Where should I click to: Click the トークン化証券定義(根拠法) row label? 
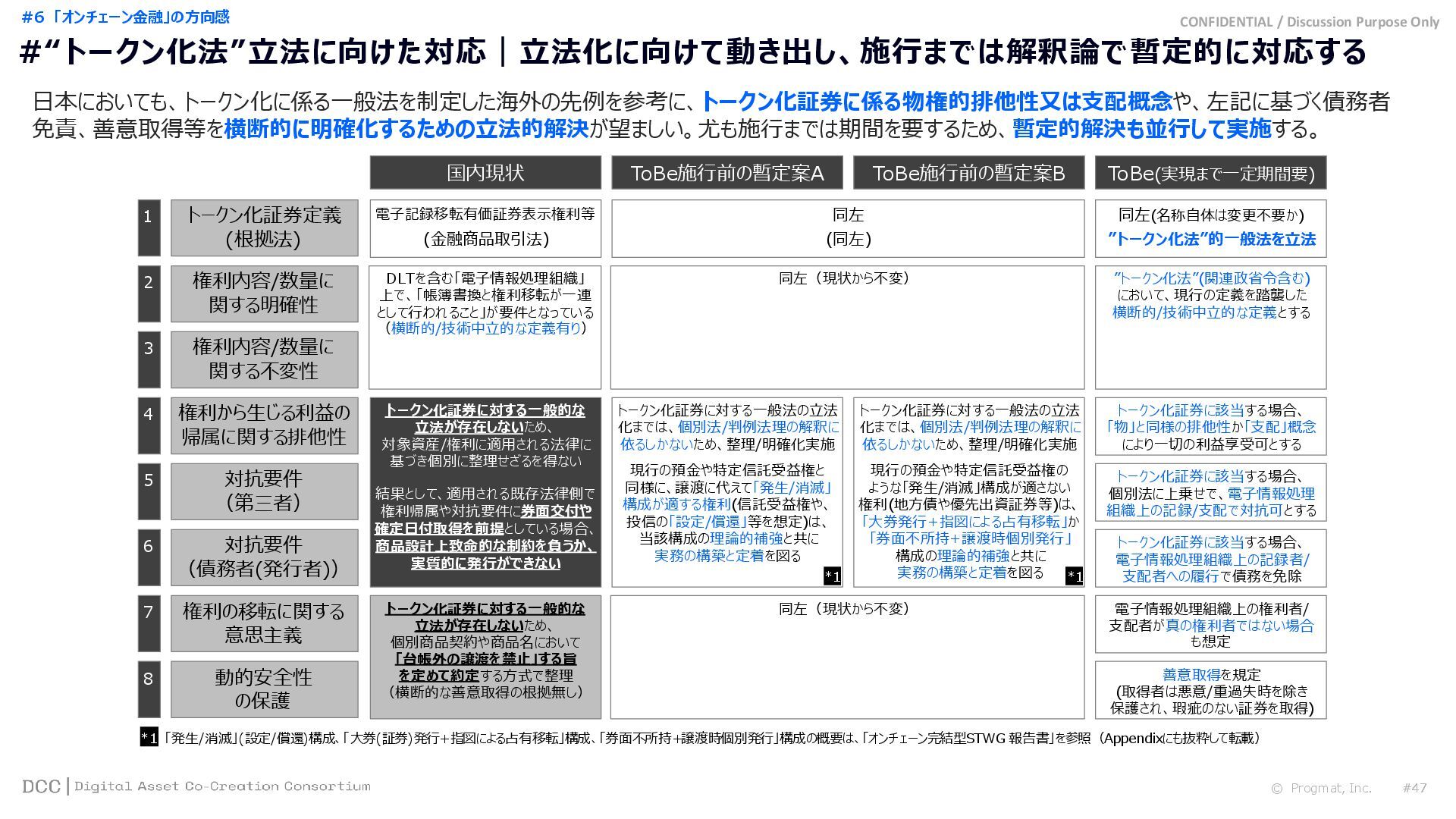(264, 227)
